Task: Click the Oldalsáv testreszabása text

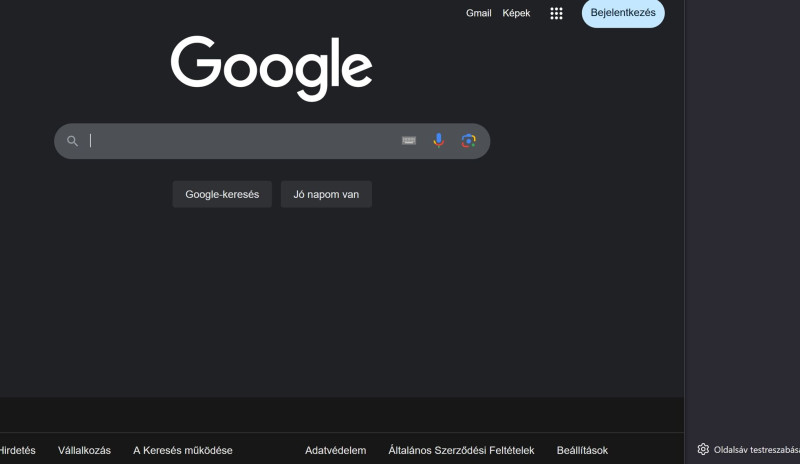Action: [x=757, y=450]
